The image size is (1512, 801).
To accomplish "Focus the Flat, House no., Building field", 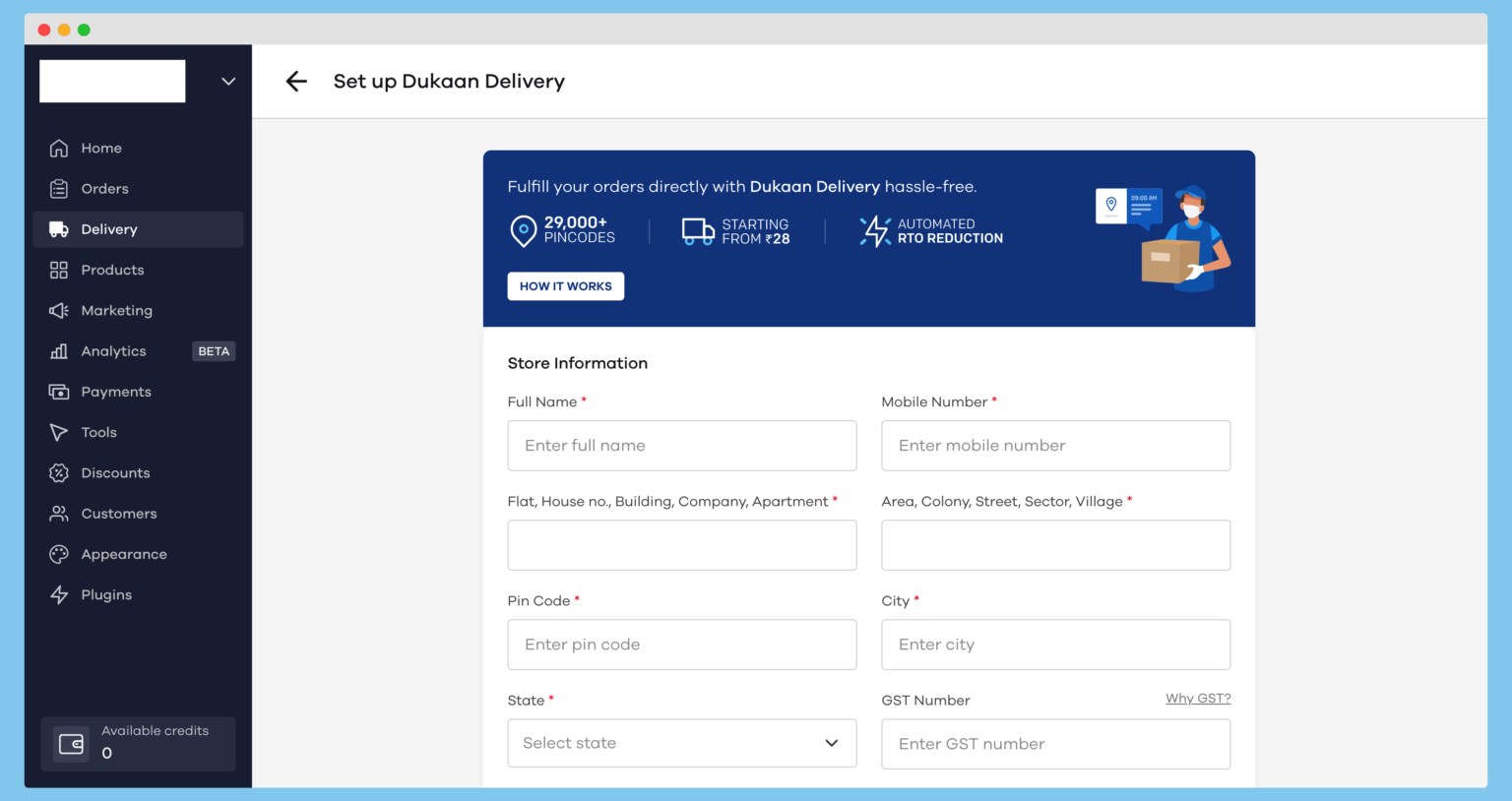I will point(682,545).
